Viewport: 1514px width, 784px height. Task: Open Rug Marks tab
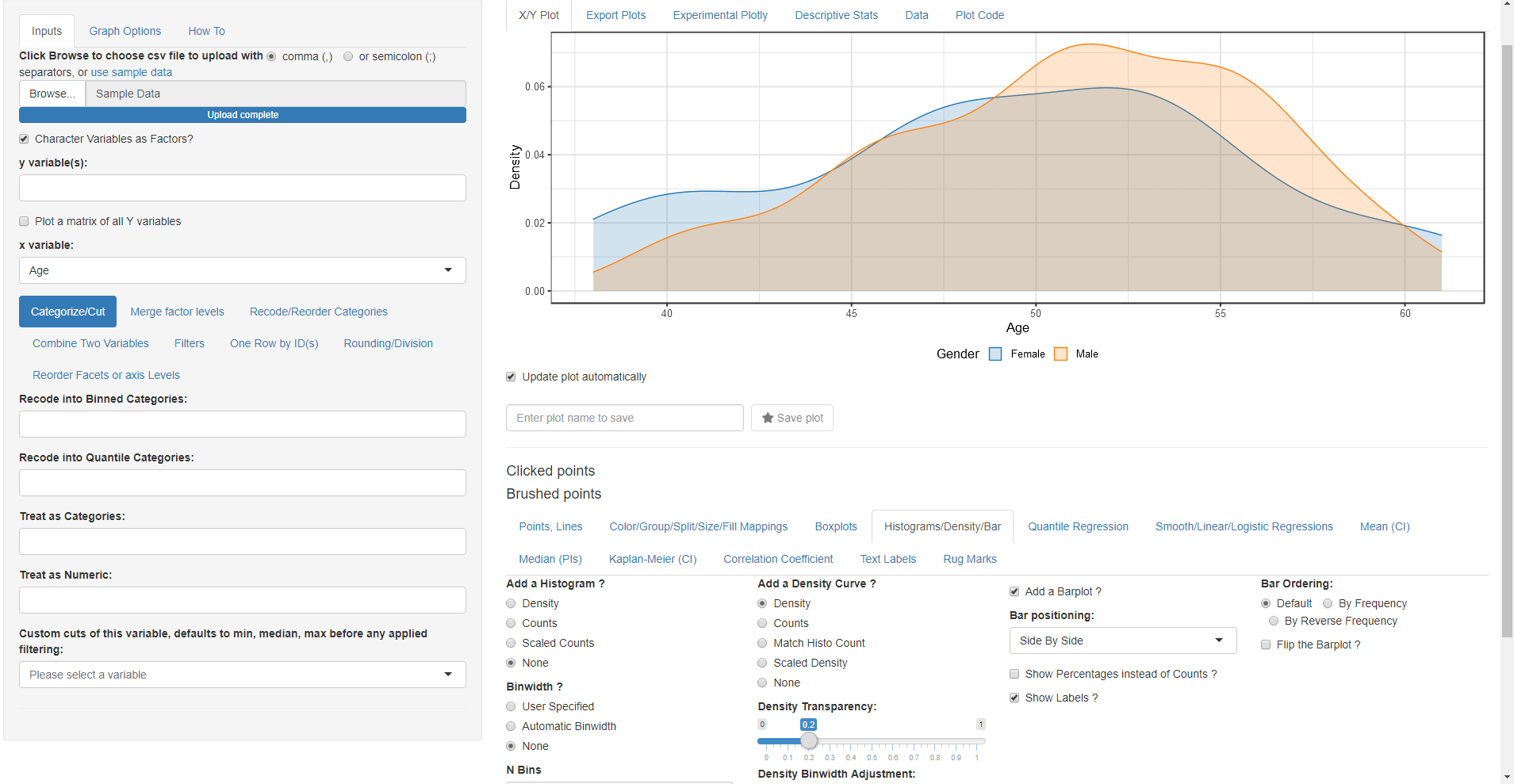coord(970,559)
